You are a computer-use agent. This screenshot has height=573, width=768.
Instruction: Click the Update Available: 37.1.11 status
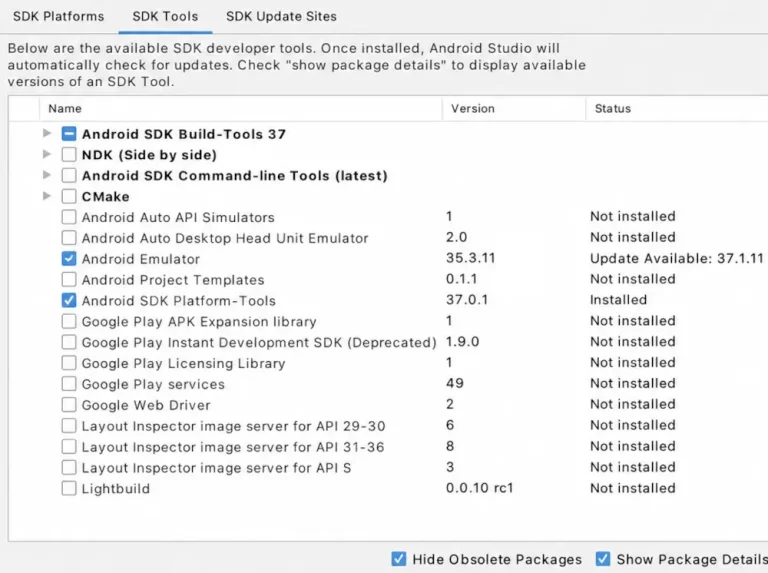(677, 259)
